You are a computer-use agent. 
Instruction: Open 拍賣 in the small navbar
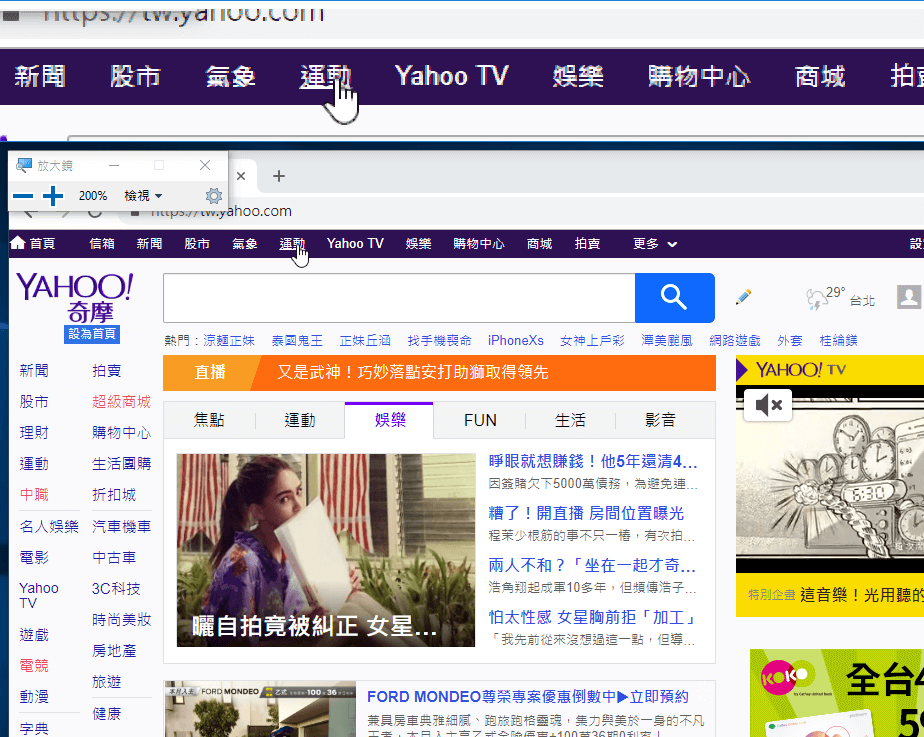588,243
